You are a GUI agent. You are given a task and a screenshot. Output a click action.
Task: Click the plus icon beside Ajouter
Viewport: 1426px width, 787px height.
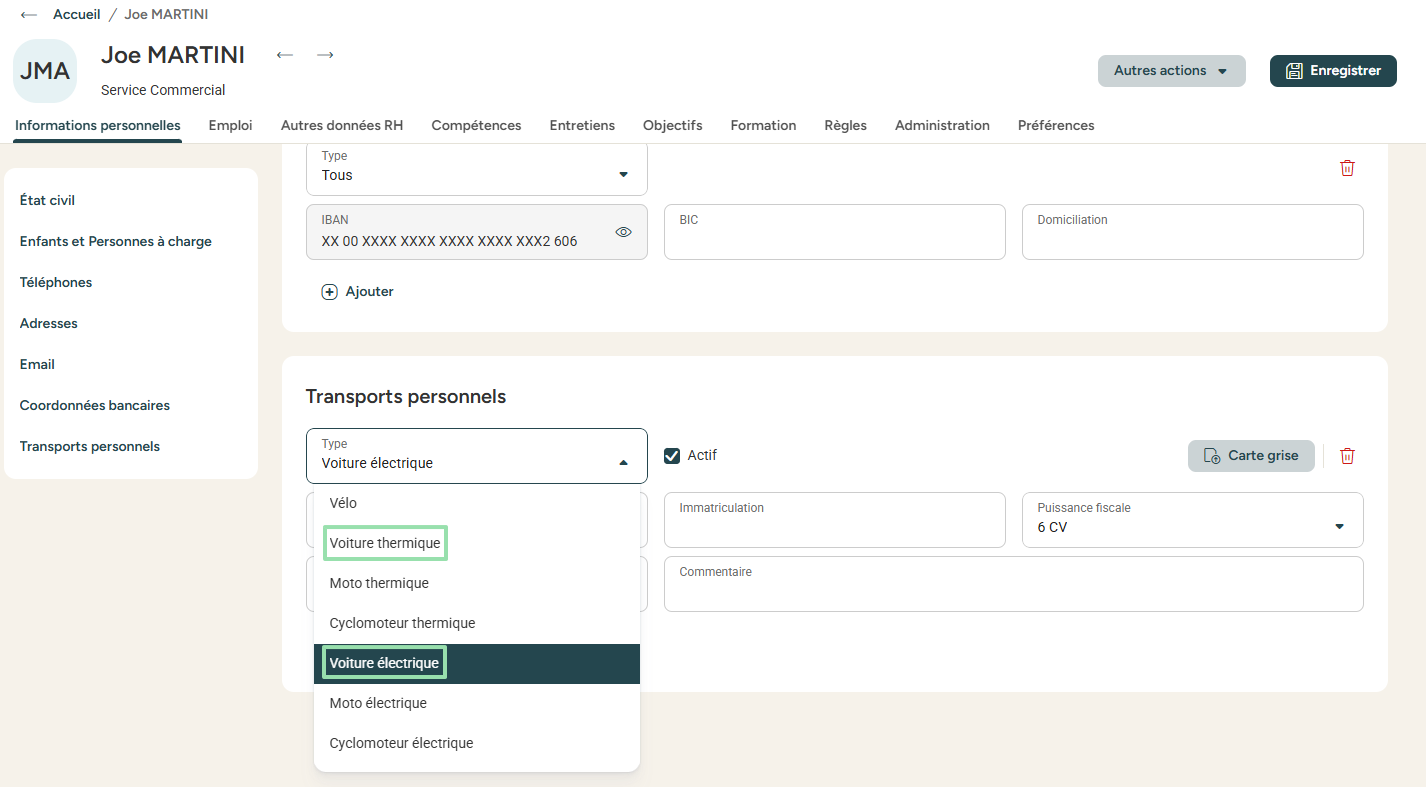click(x=329, y=292)
